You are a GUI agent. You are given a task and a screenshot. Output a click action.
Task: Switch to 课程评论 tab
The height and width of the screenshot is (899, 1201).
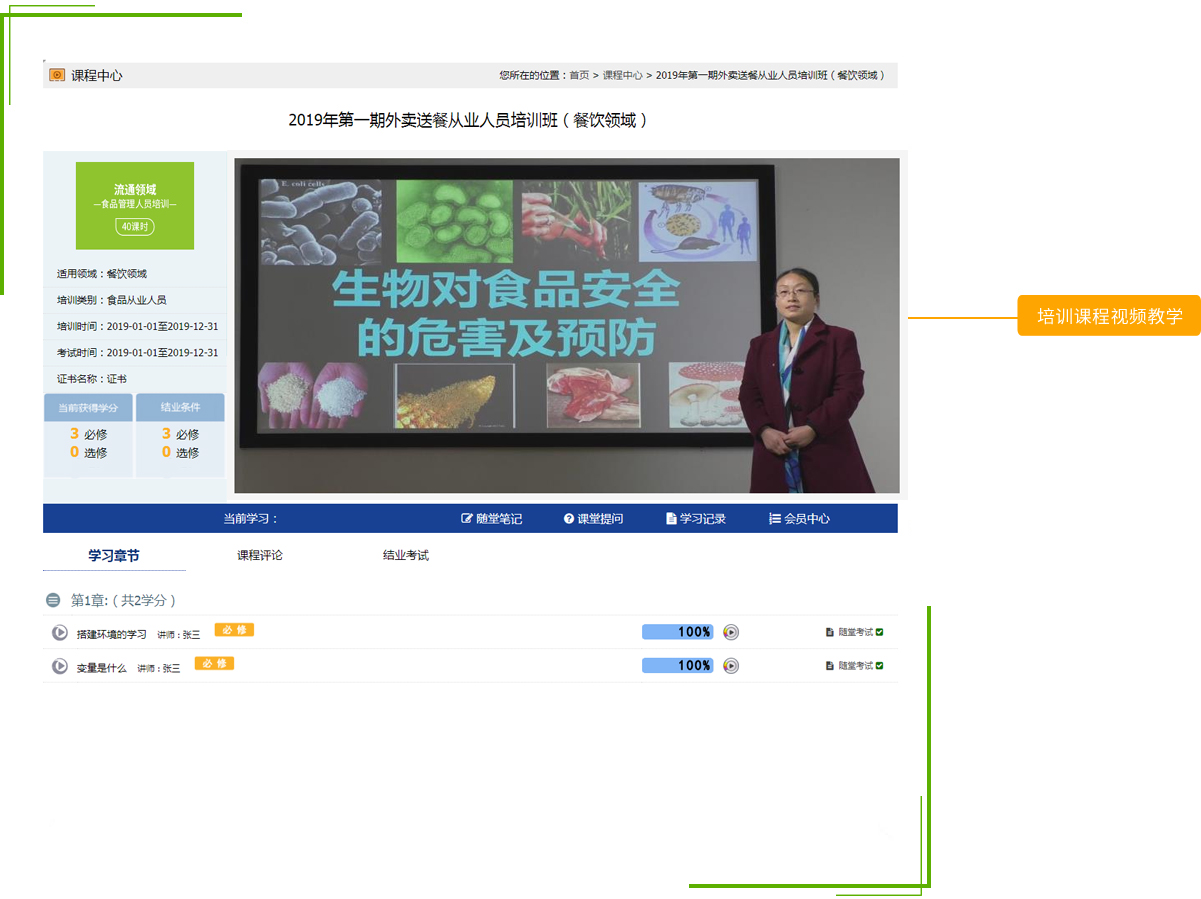click(x=260, y=555)
